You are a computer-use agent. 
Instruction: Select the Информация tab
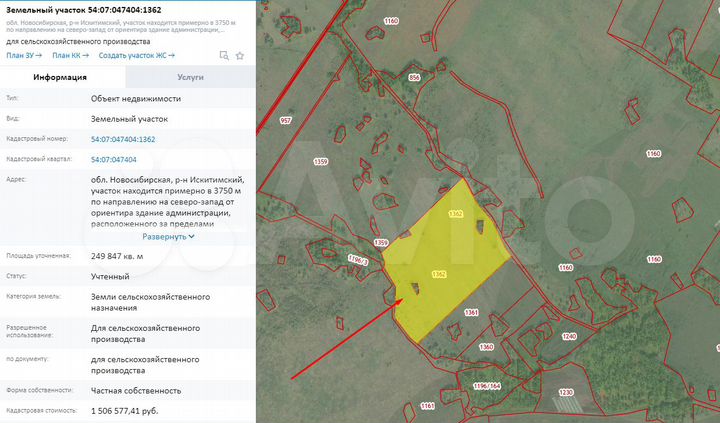click(60, 77)
